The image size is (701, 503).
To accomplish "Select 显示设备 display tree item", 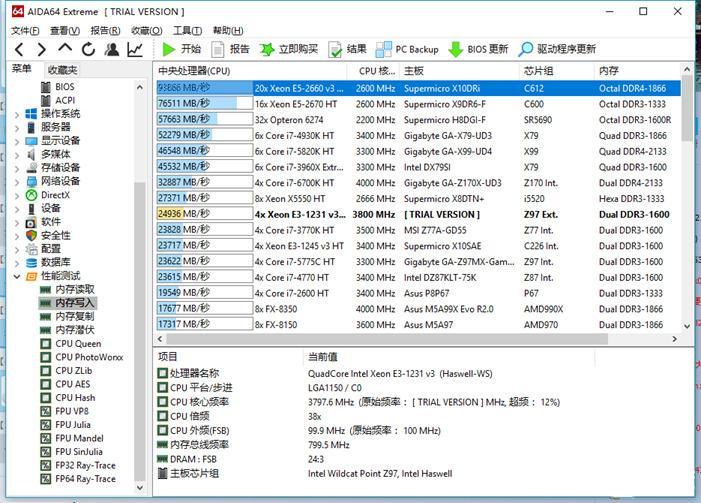I will tap(53, 140).
